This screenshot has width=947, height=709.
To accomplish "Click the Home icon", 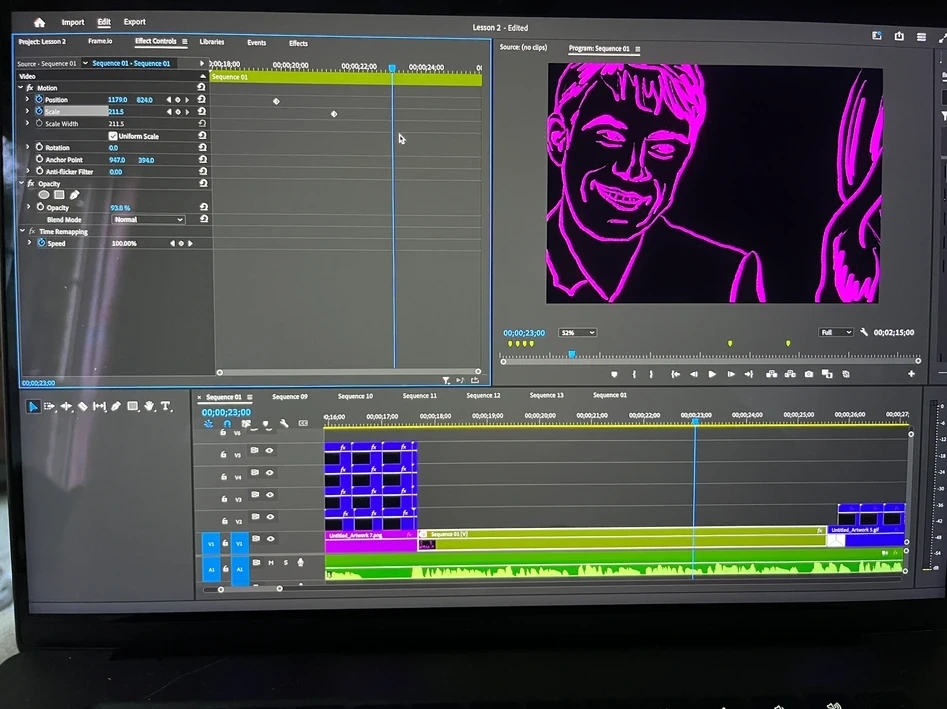I will (x=39, y=22).
